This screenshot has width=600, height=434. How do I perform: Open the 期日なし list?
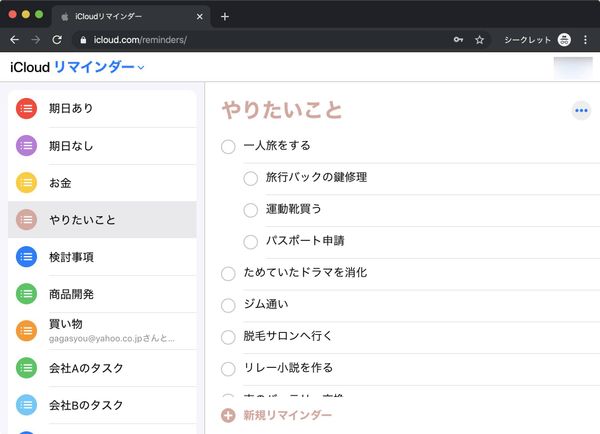(102, 146)
